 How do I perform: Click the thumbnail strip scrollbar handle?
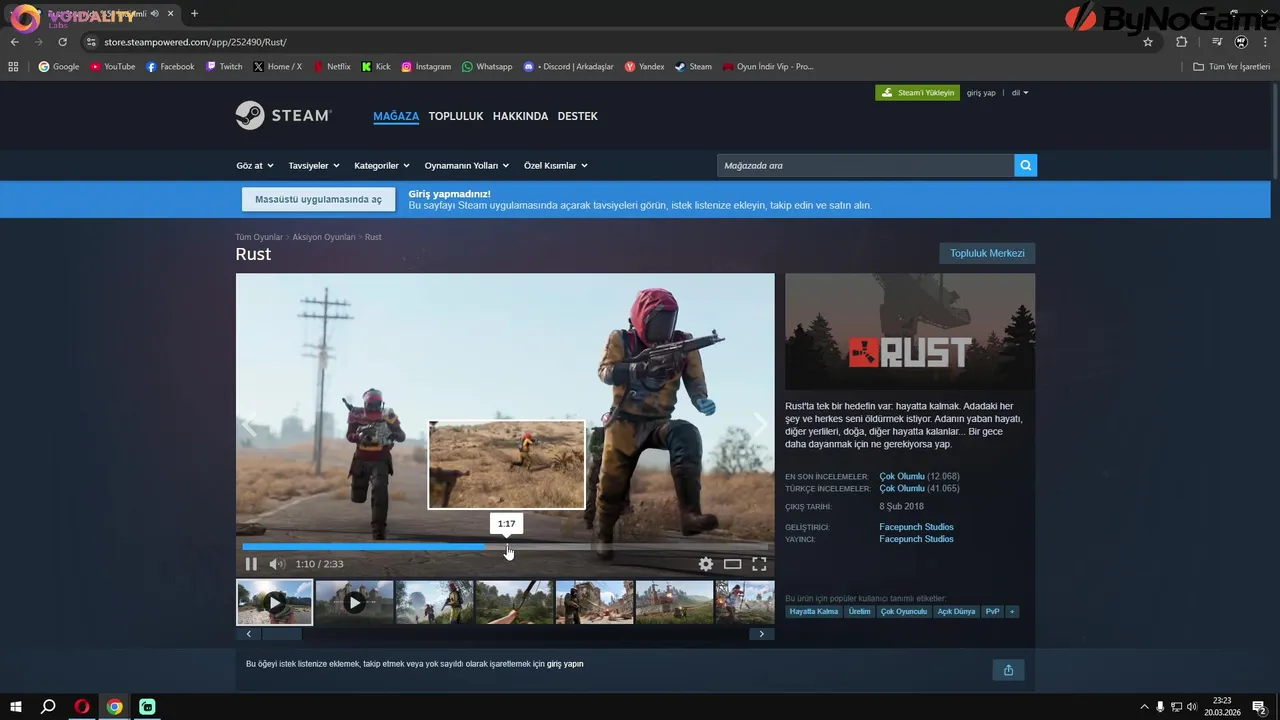pyautogui.click(x=281, y=634)
